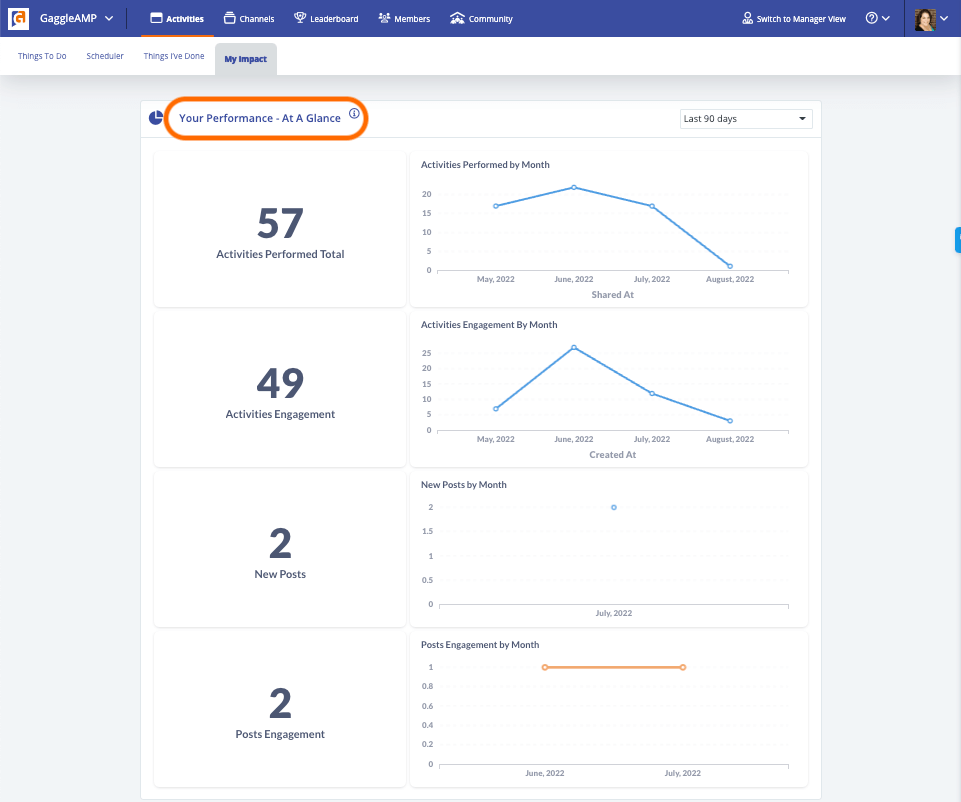Expand the GaggleAMP workspace chevron

(x=111, y=17)
